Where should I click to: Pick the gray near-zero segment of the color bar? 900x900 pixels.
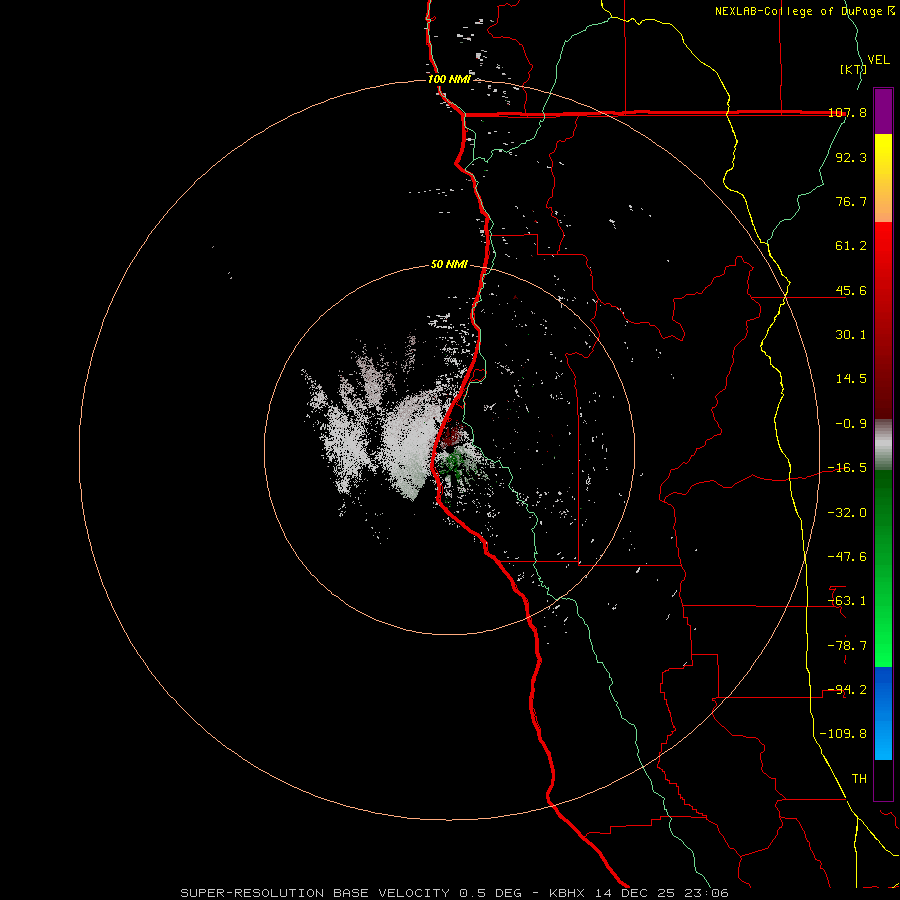point(883,444)
